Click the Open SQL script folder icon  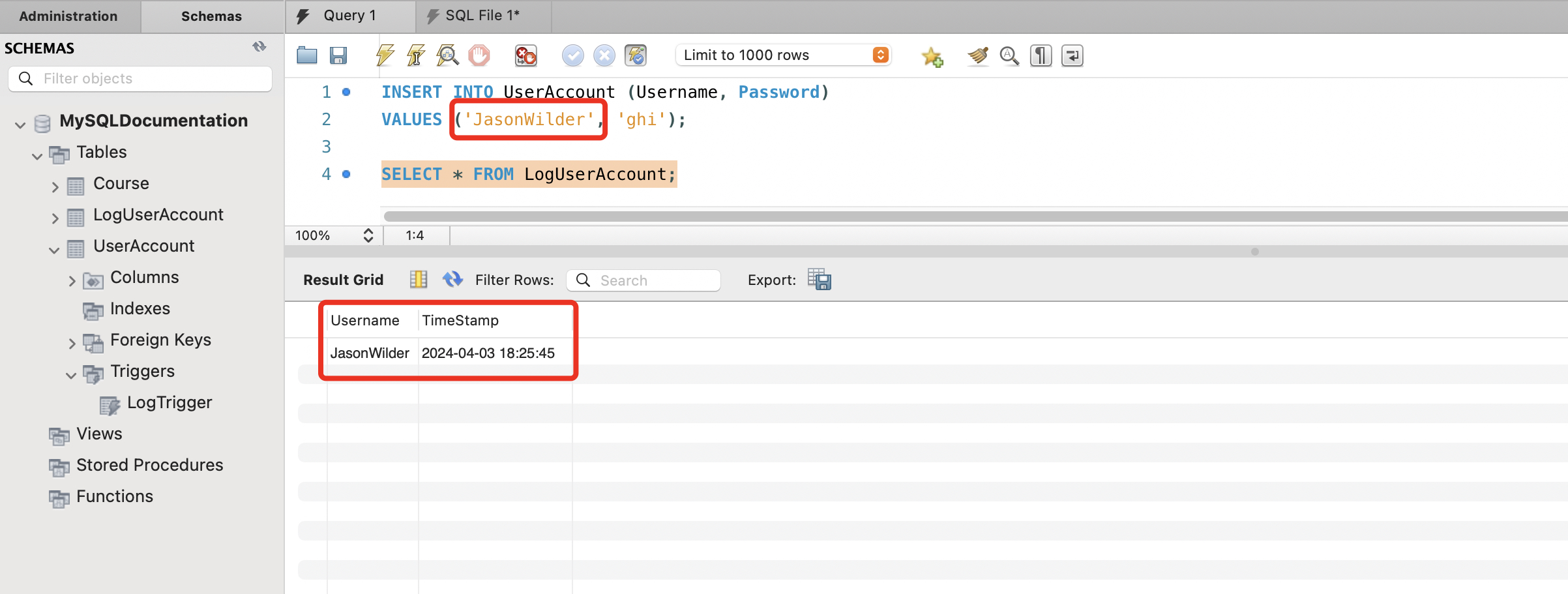306,55
